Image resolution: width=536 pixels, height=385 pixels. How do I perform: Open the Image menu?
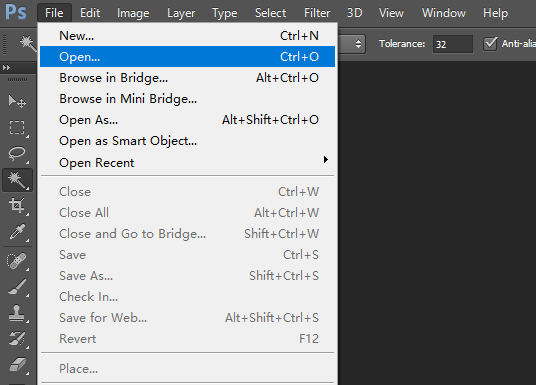(133, 13)
